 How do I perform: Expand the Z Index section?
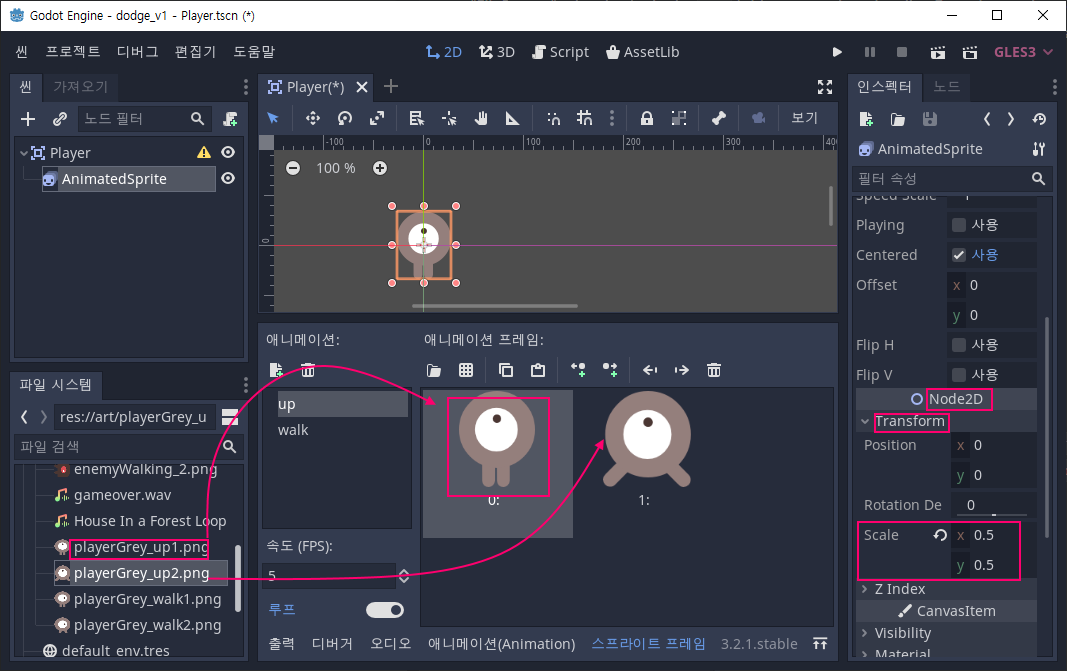pos(865,589)
